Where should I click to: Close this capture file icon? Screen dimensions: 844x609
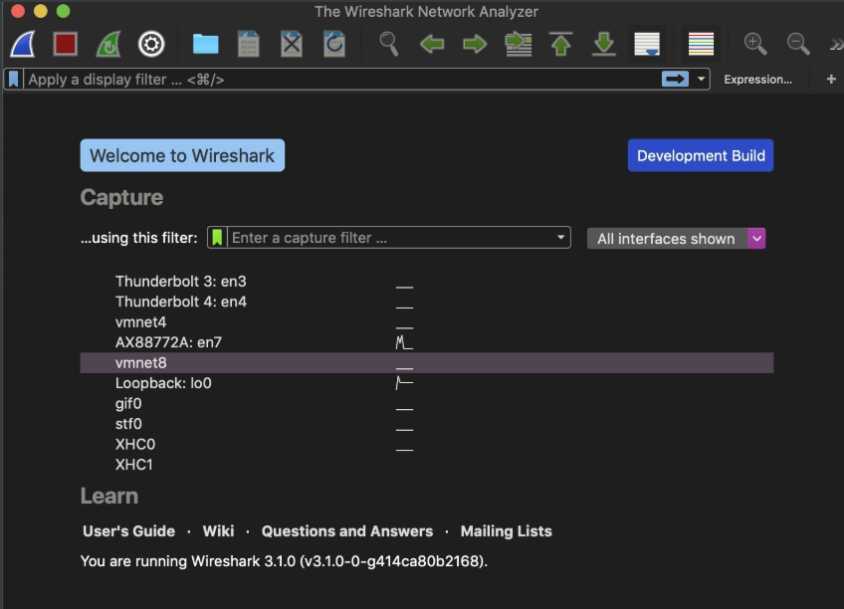[x=291, y=44]
